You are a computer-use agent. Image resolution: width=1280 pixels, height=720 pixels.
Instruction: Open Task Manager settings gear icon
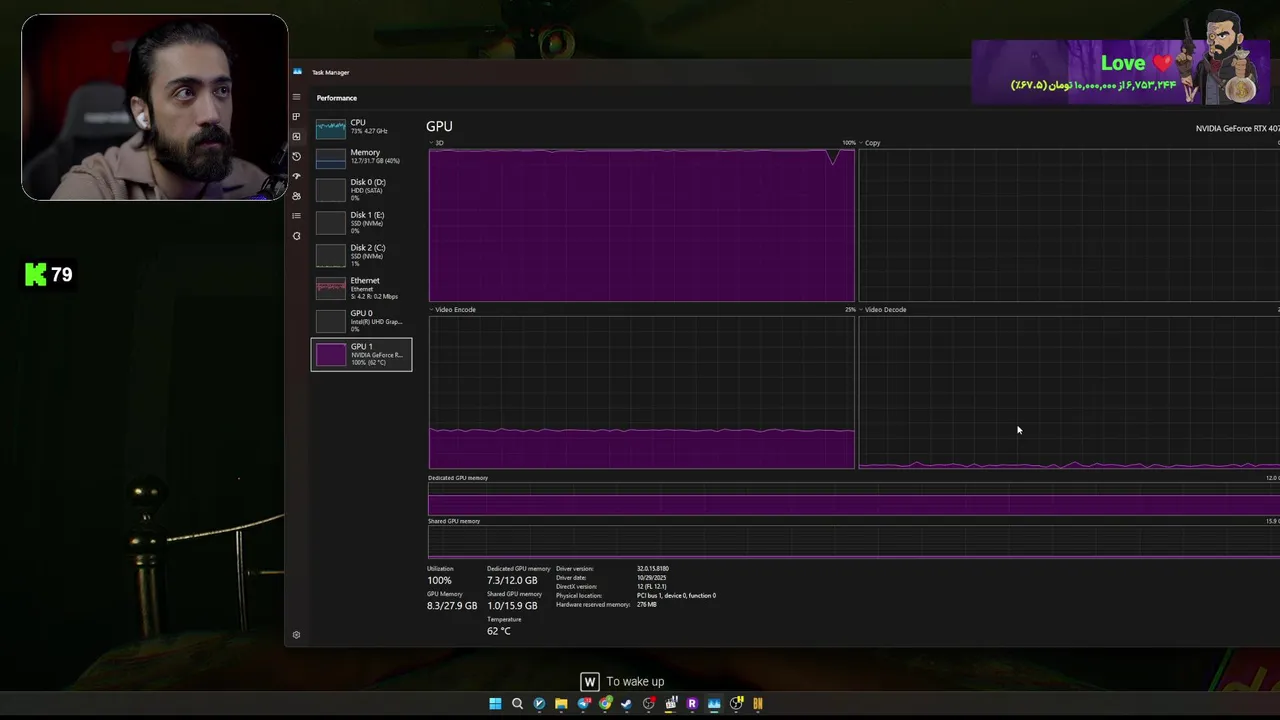[x=296, y=635]
